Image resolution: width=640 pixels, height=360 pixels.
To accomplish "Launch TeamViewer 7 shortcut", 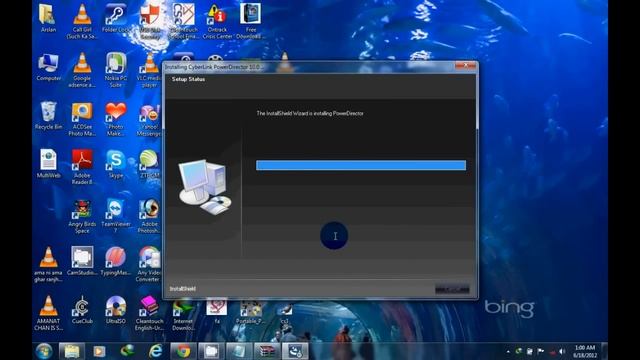I will point(116,216).
